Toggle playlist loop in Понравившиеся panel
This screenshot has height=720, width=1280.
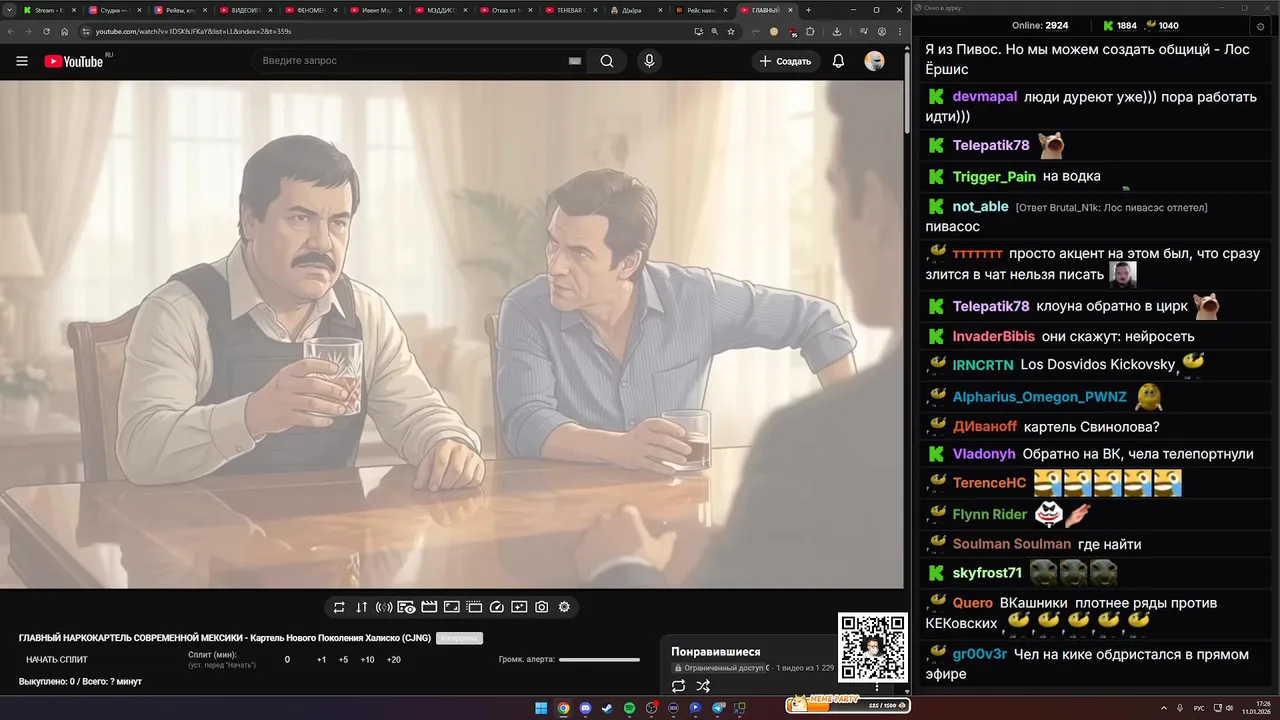point(678,686)
